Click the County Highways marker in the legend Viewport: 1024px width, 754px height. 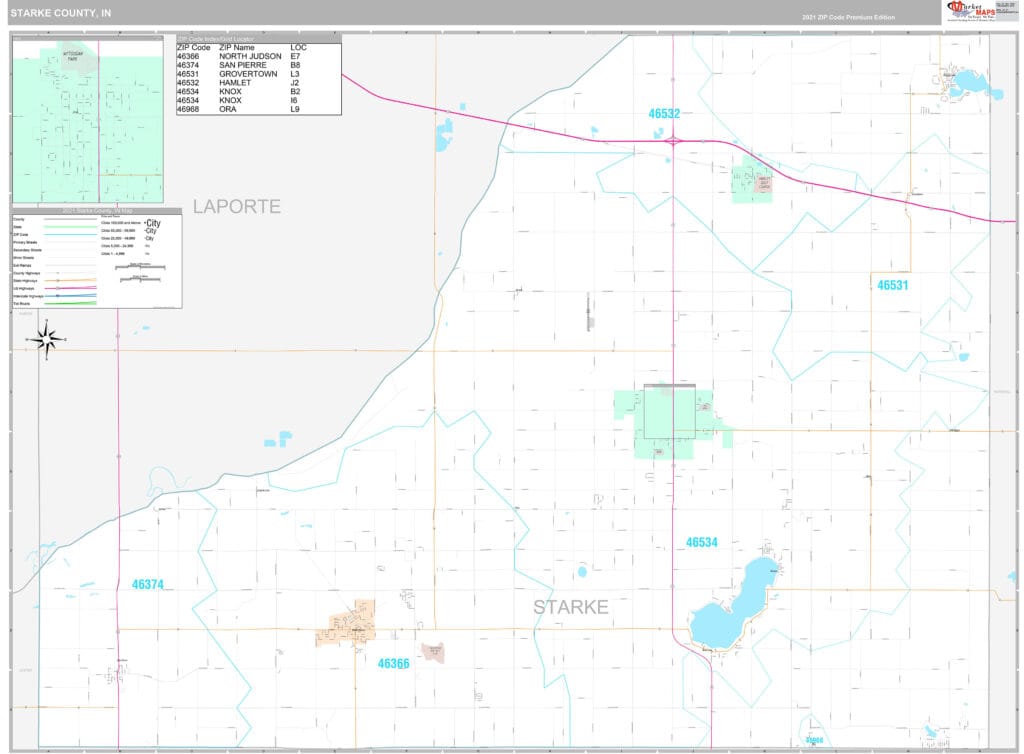[x=57, y=273]
